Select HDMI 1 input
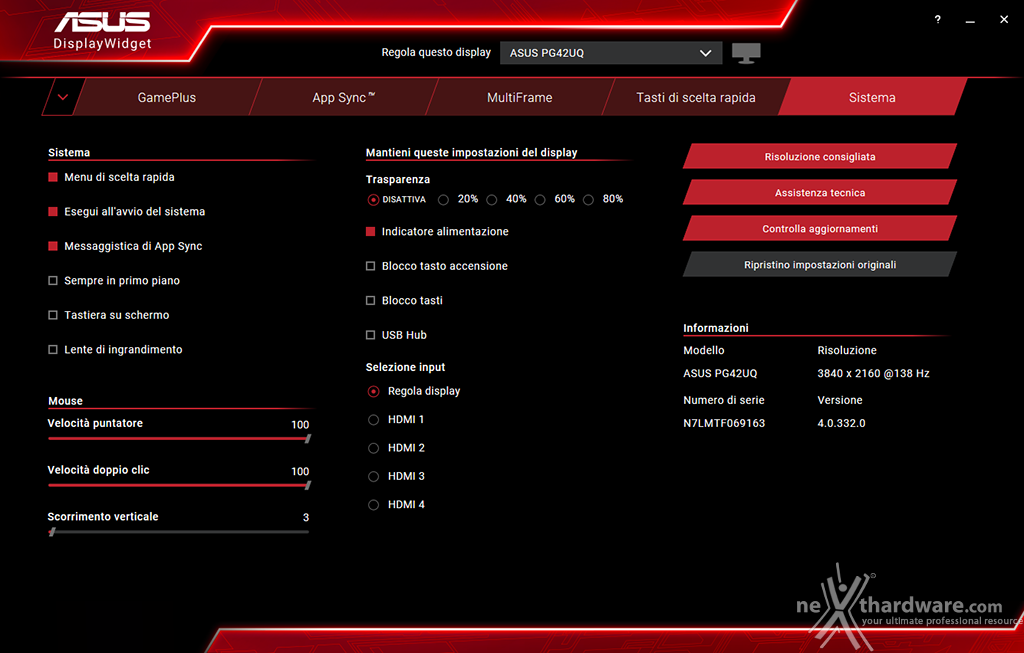Viewport: 1024px width, 653px height. [374, 420]
